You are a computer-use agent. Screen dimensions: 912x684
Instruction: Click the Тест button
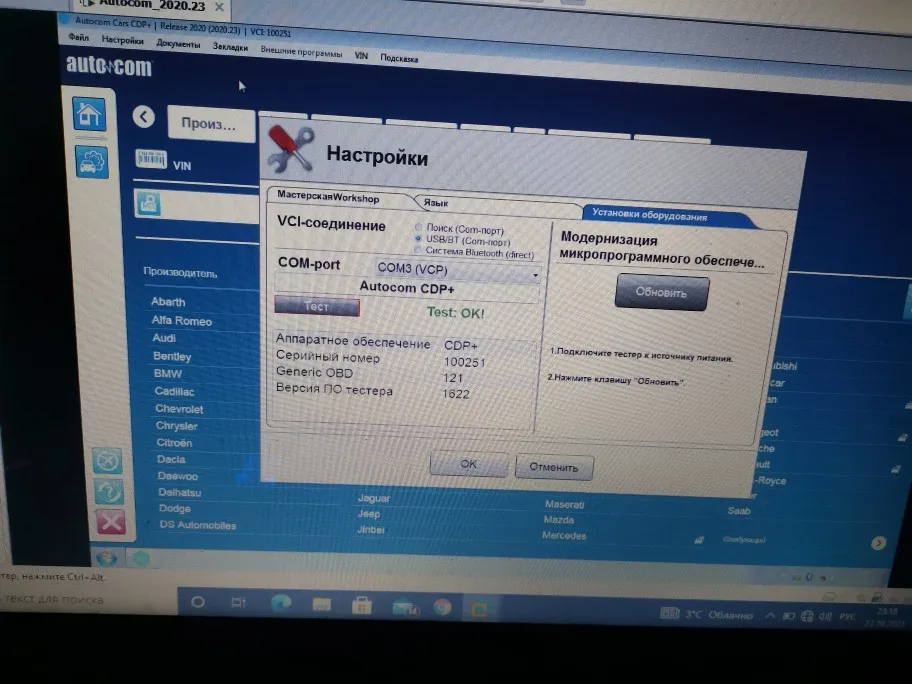click(x=317, y=307)
